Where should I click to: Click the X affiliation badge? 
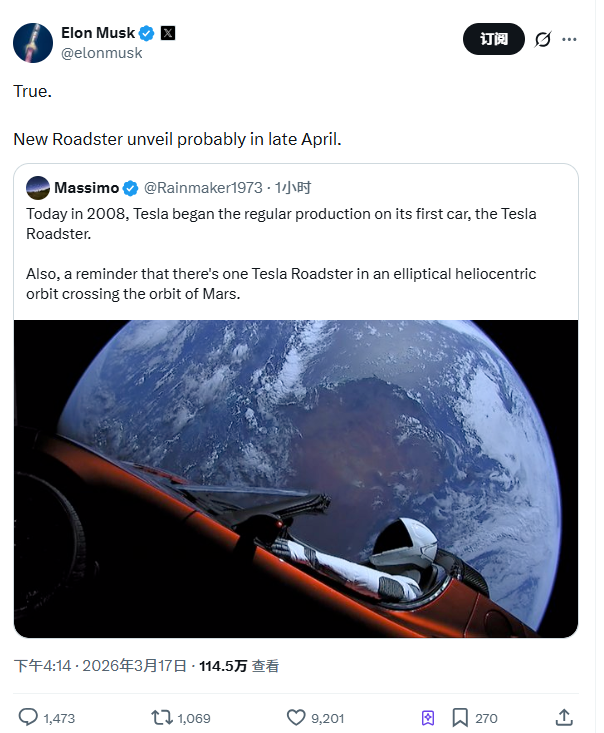tap(167, 33)
